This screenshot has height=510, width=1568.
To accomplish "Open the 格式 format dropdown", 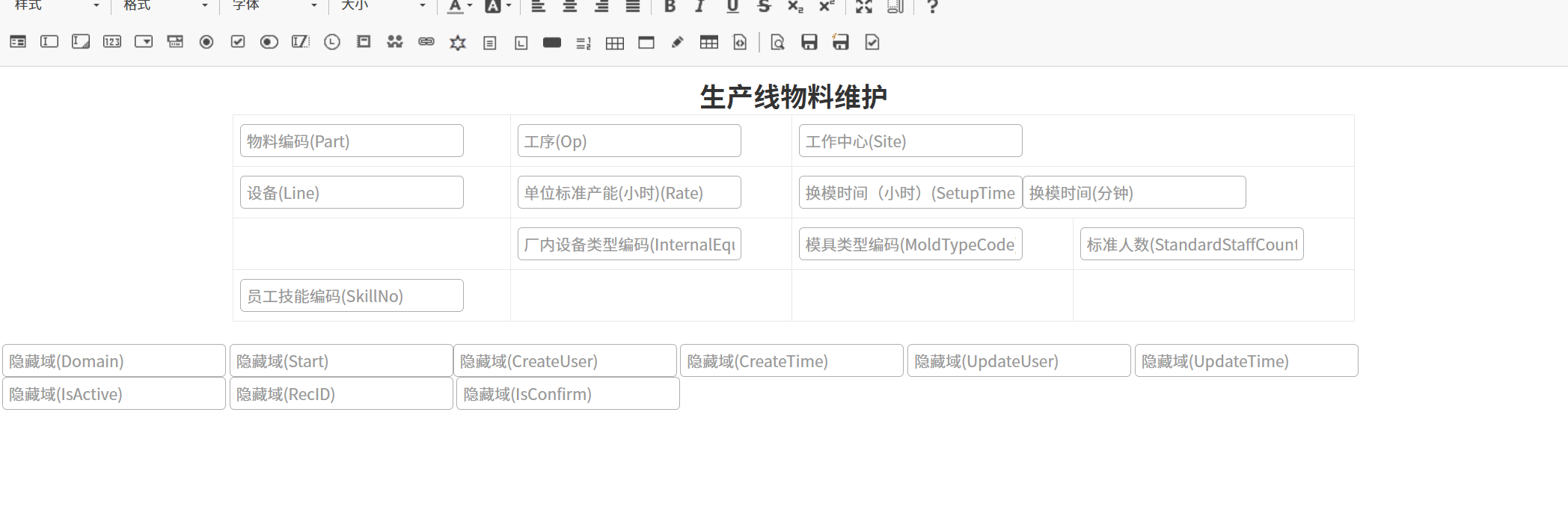I will [x=165, y=6].
